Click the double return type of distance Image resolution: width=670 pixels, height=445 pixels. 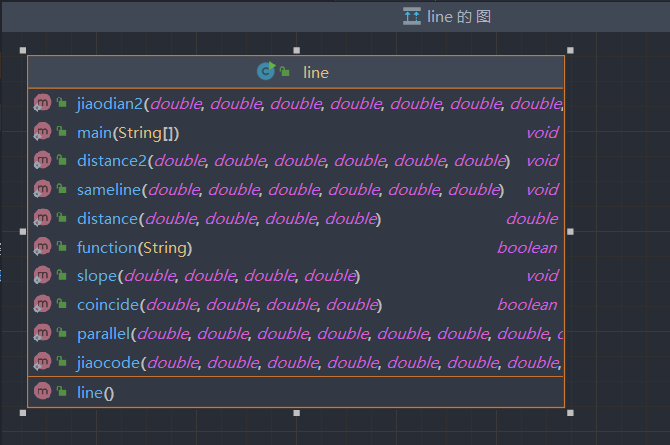coord(532,219)
